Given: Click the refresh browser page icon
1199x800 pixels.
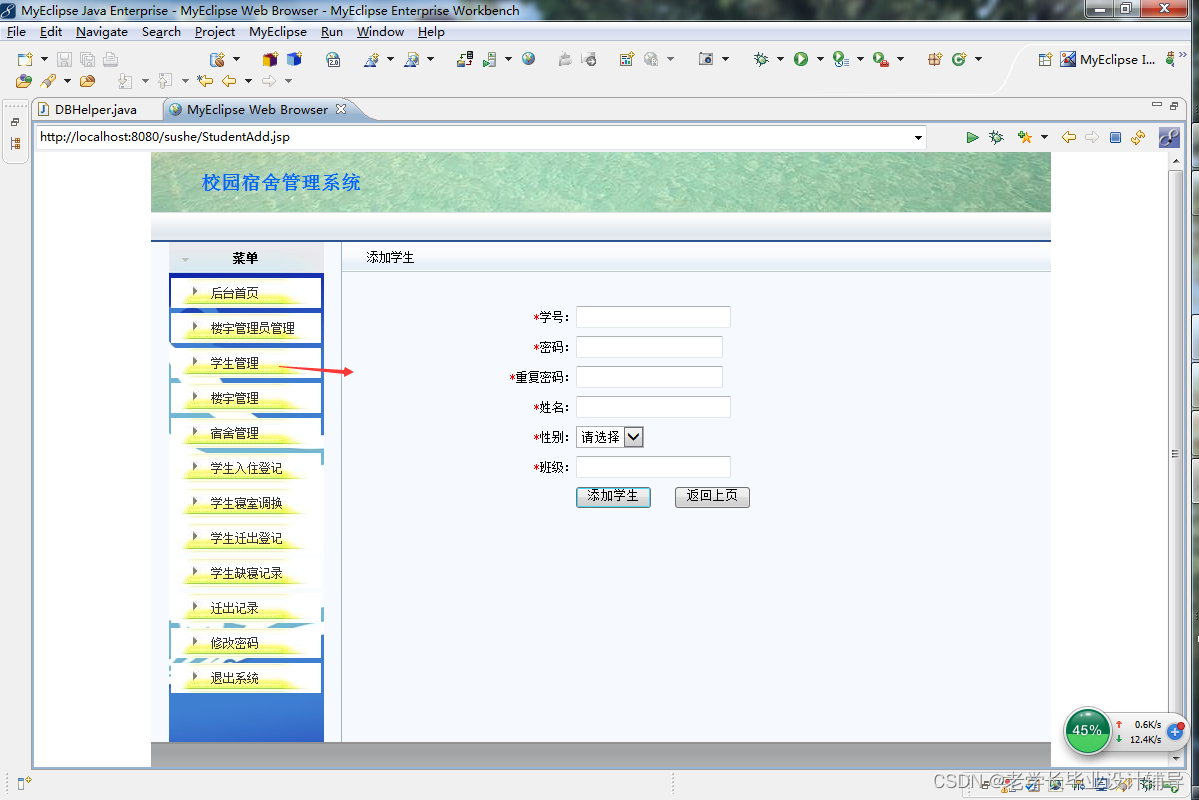Looking at the screenshot, I should click(1138, 137).
